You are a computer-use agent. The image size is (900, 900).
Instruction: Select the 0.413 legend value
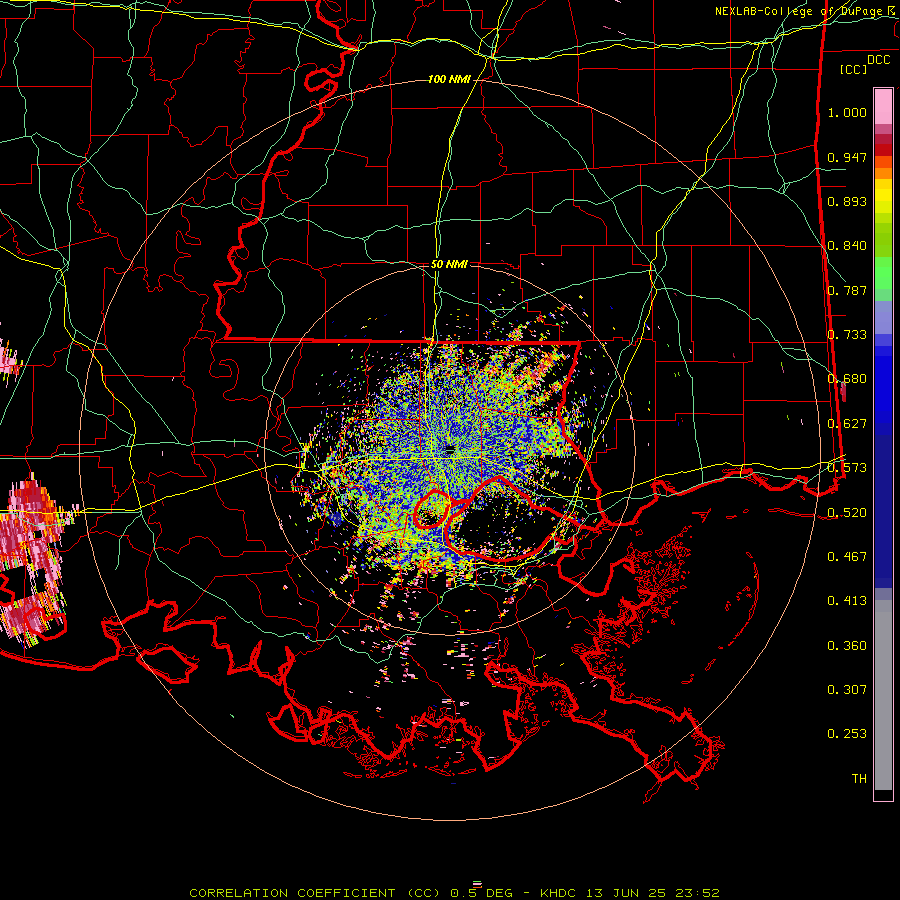click(x=847, y=601)
